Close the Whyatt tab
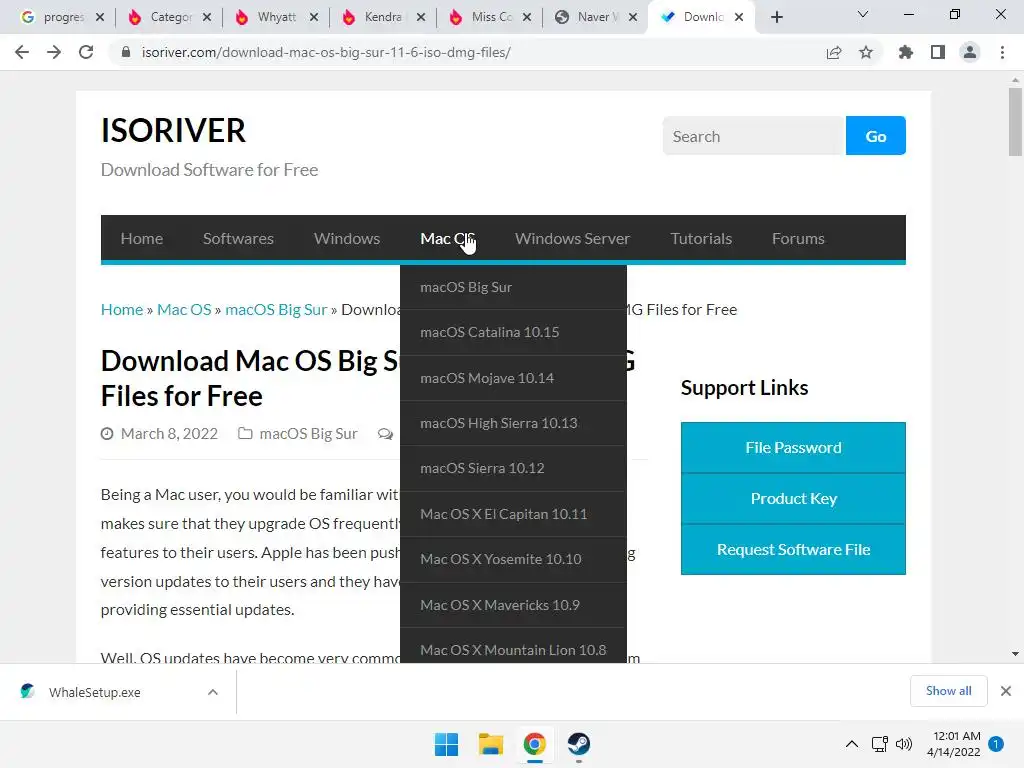1024x768 pixels. pos(314,17)
